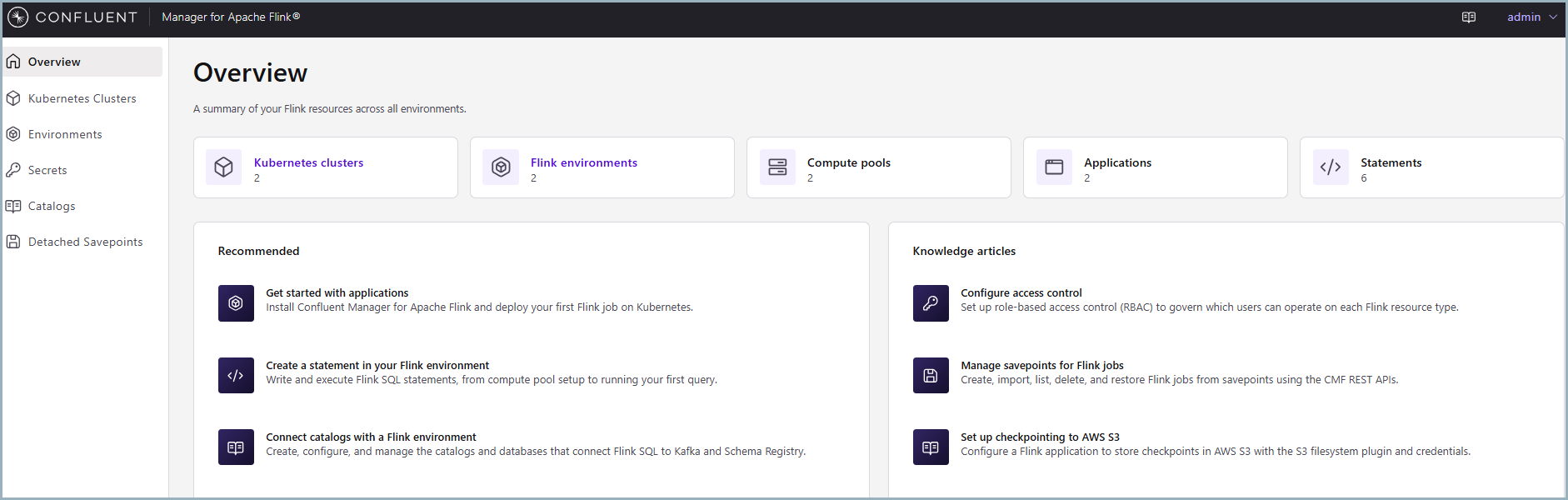Expand the admin user dropdown chevron
The image size is (1568, 500).
click(1553, 17)
